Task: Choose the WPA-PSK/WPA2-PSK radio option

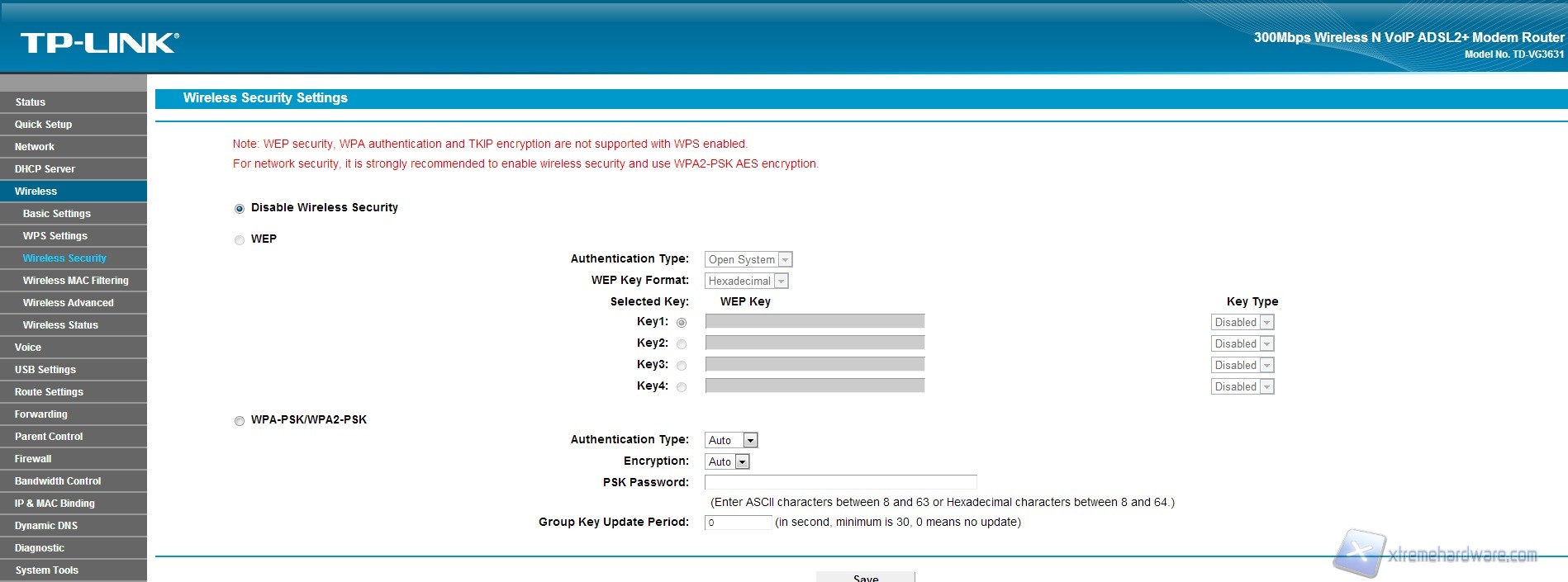Action: pyautogui.click(x=240, y=421)
